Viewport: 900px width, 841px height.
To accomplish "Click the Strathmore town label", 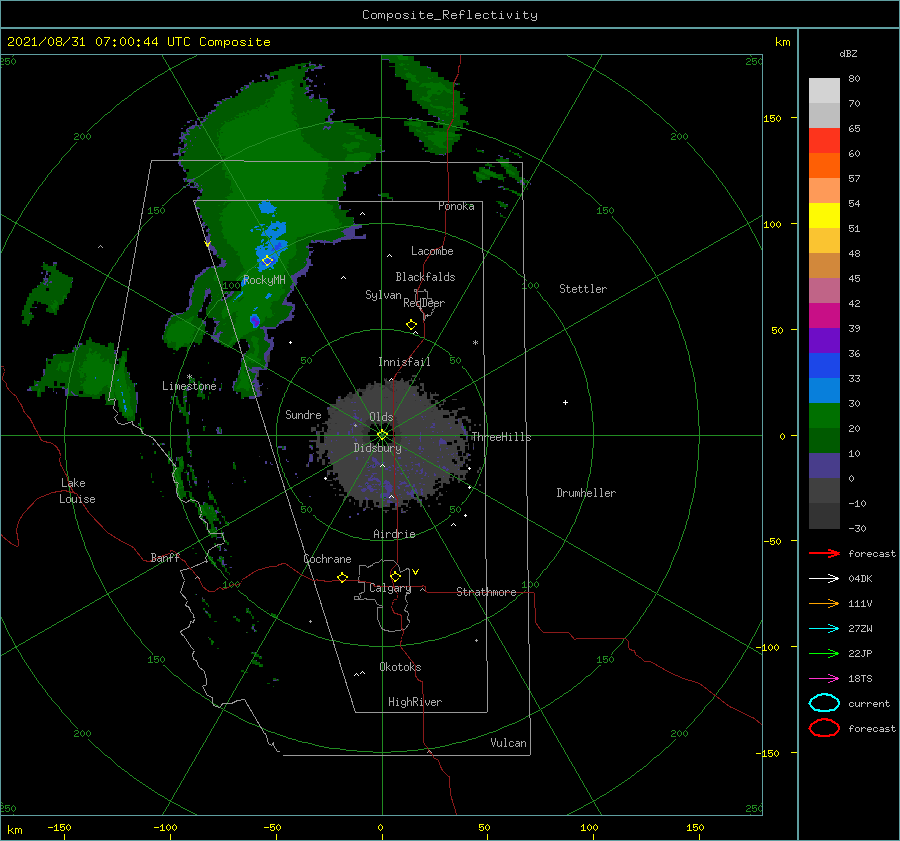I will coord(486,592).
